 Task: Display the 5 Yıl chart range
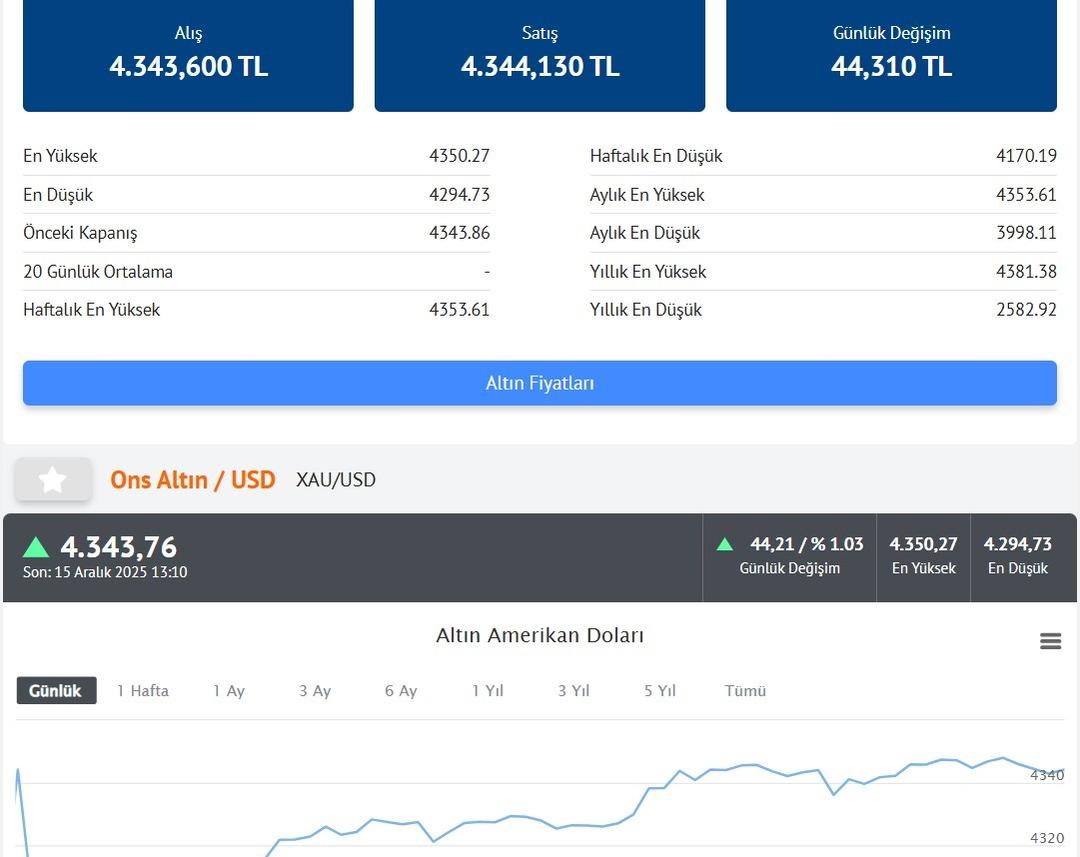(660, 691)
